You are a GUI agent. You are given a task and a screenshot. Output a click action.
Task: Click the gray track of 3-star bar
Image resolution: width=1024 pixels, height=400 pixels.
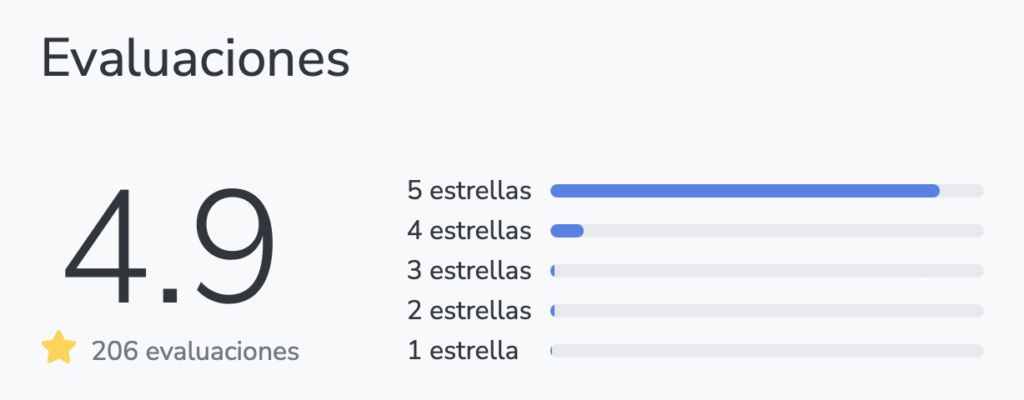(769, 271)
